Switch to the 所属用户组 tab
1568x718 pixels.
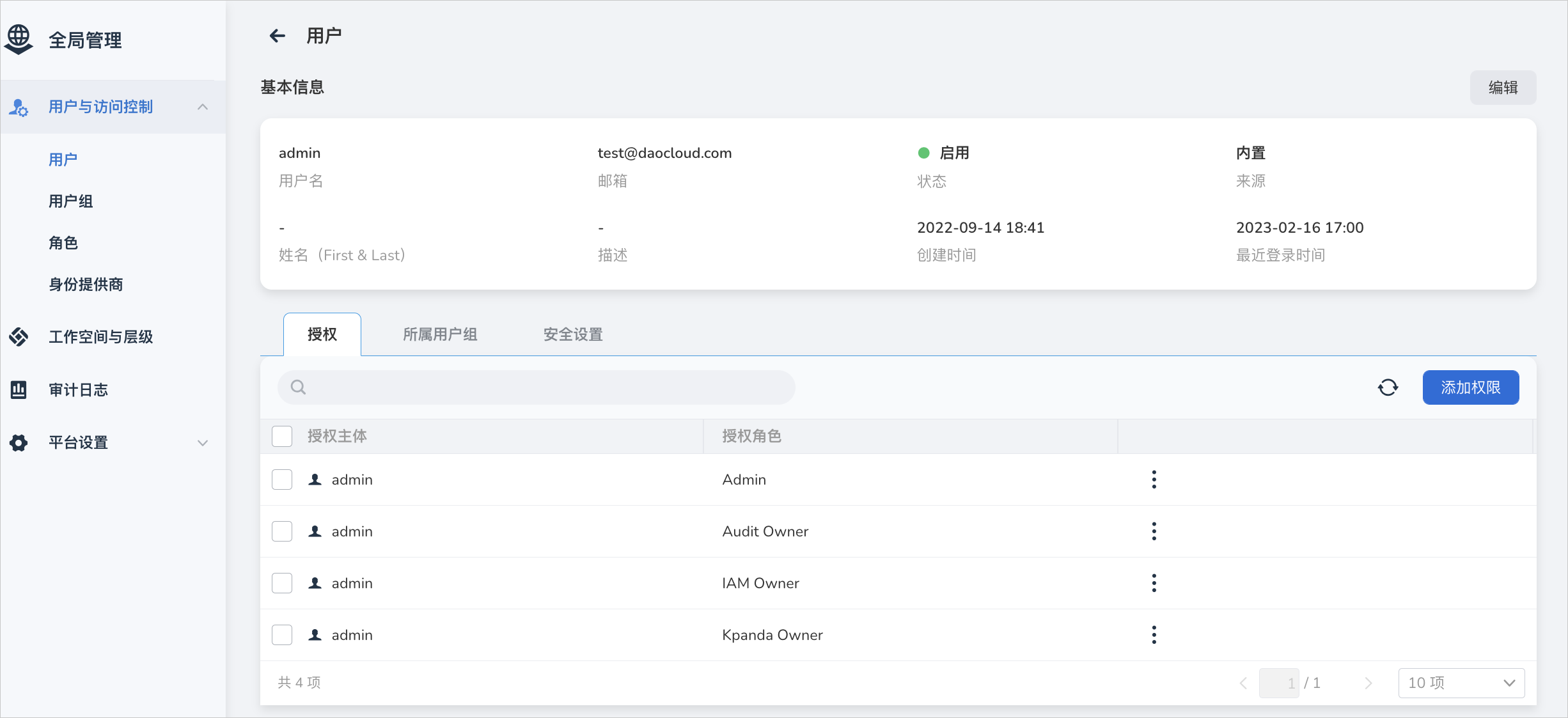[x=440, y=334]
